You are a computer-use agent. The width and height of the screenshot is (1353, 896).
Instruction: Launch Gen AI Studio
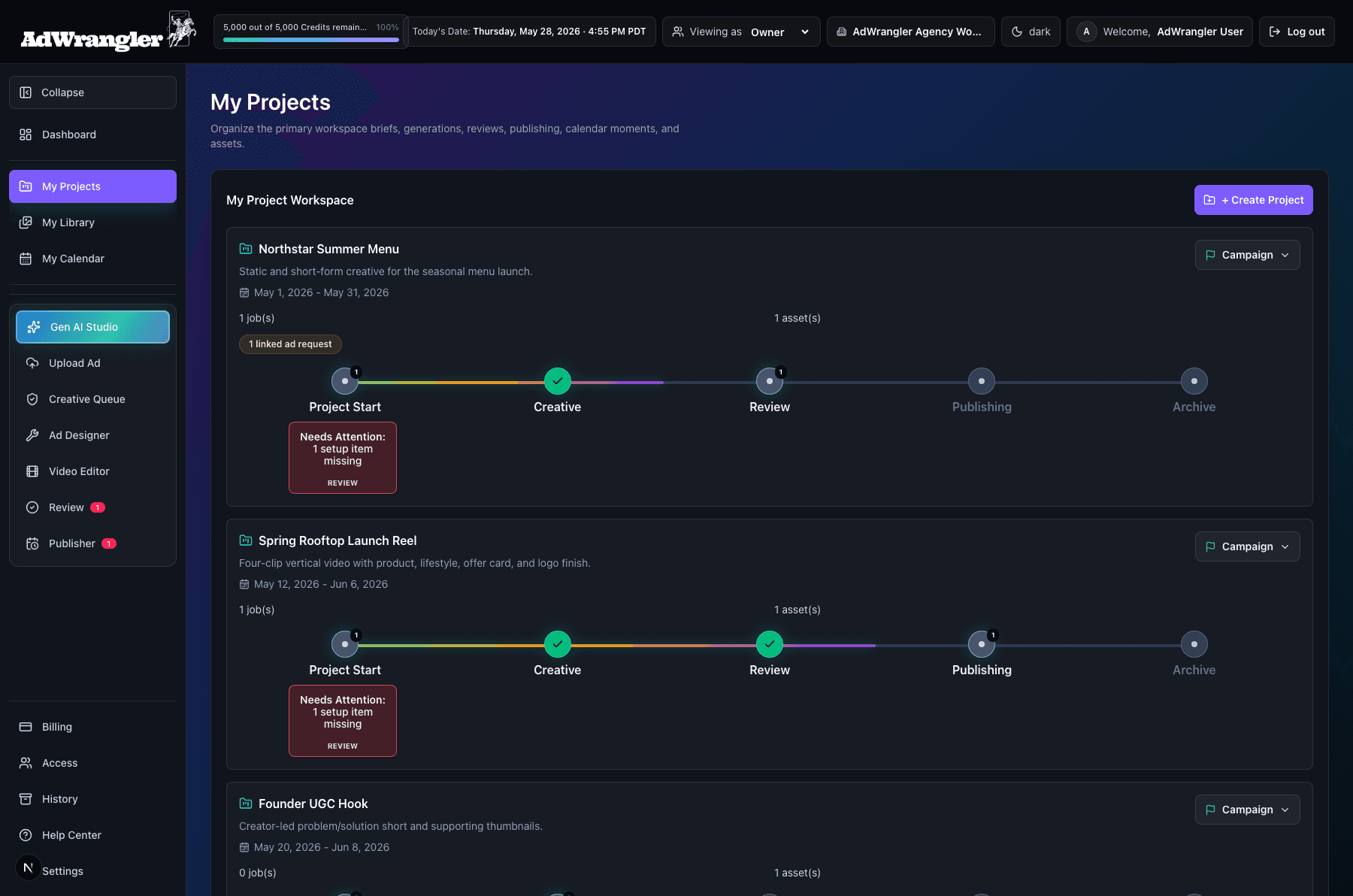[x=92, y=327]
